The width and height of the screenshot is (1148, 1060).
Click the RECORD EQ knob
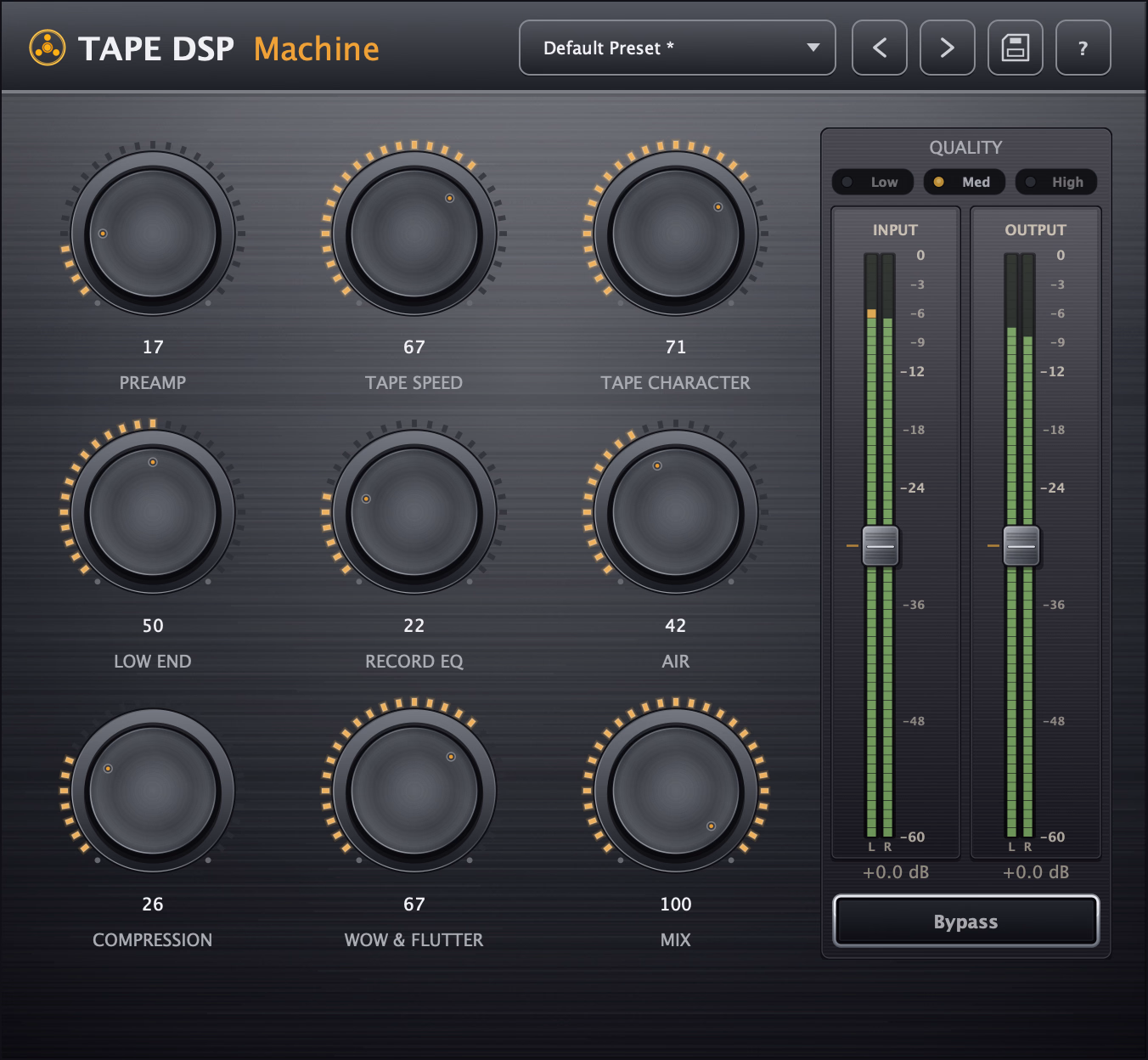coord(414,512)
